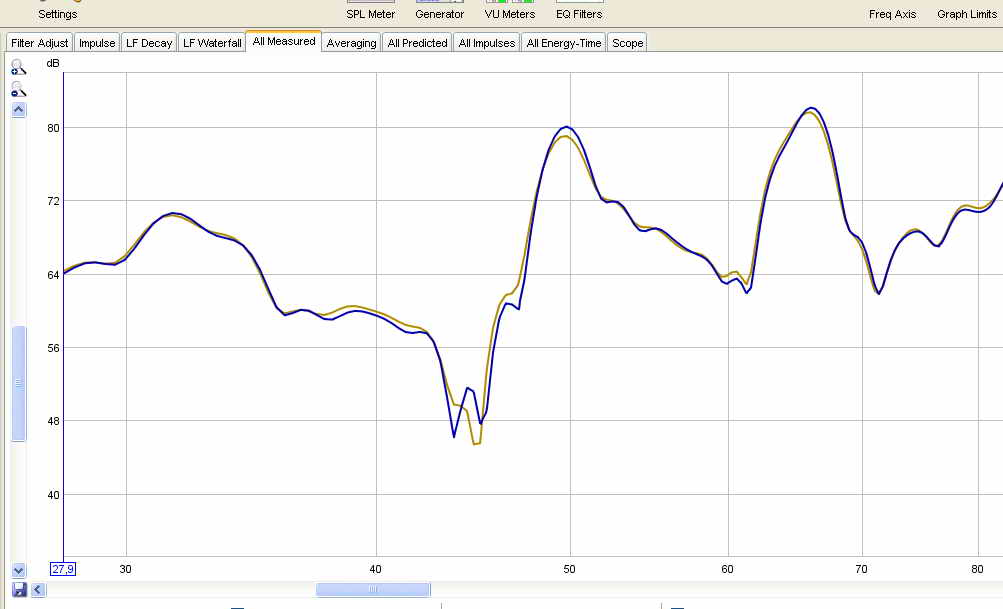Show the LF Waterfall tab

212,43
